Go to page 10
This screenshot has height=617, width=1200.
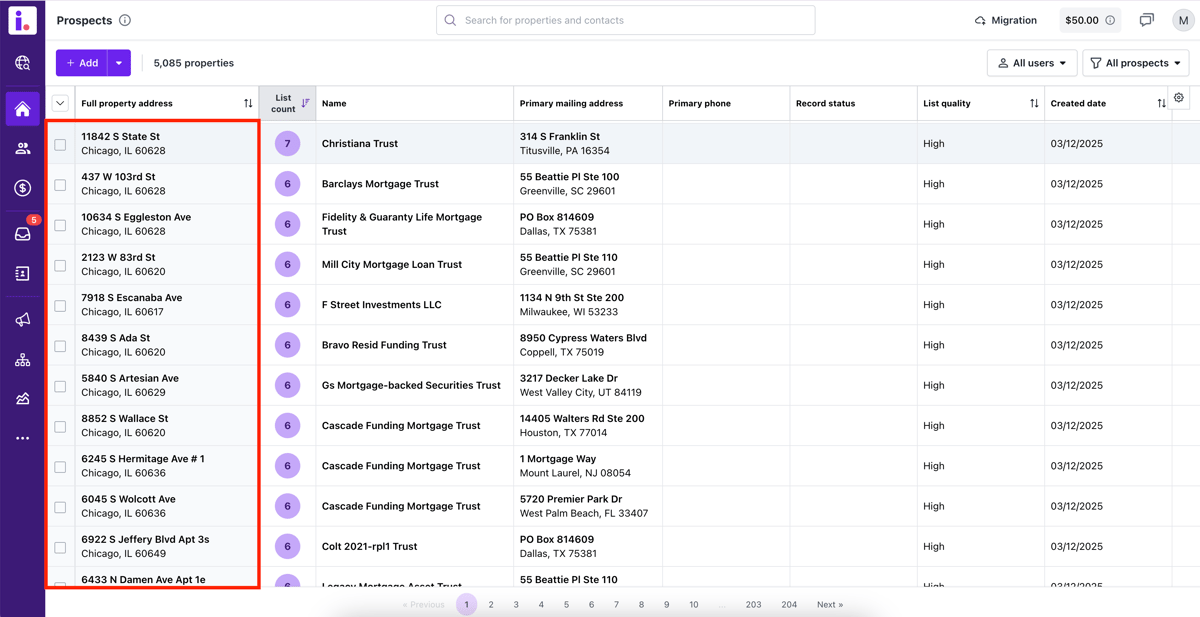pos(694,605)
